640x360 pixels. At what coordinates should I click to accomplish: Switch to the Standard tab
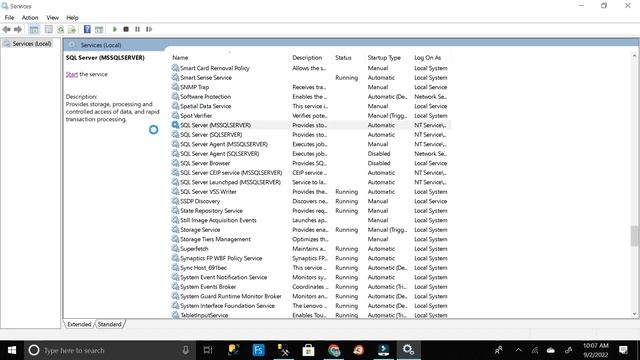109,324
